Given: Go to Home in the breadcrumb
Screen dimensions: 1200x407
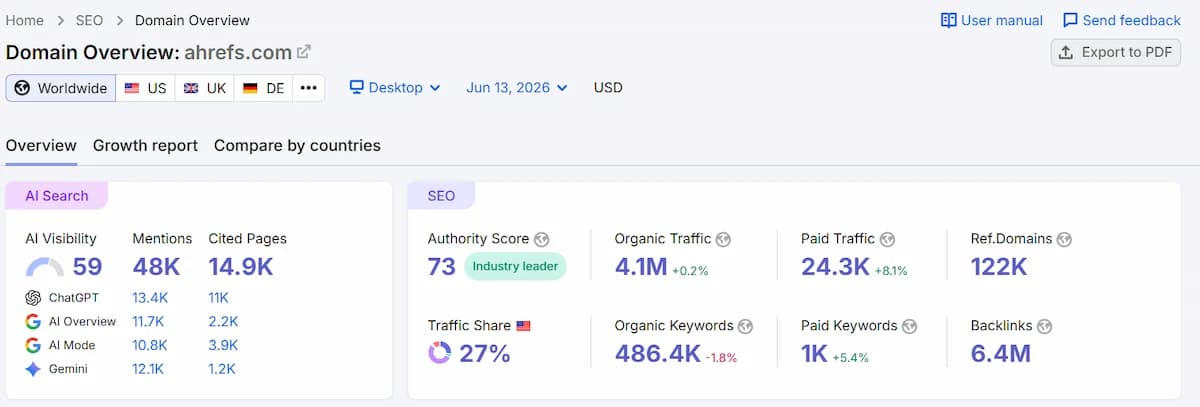Looking at the screenshot, I should tap(24, 20).
